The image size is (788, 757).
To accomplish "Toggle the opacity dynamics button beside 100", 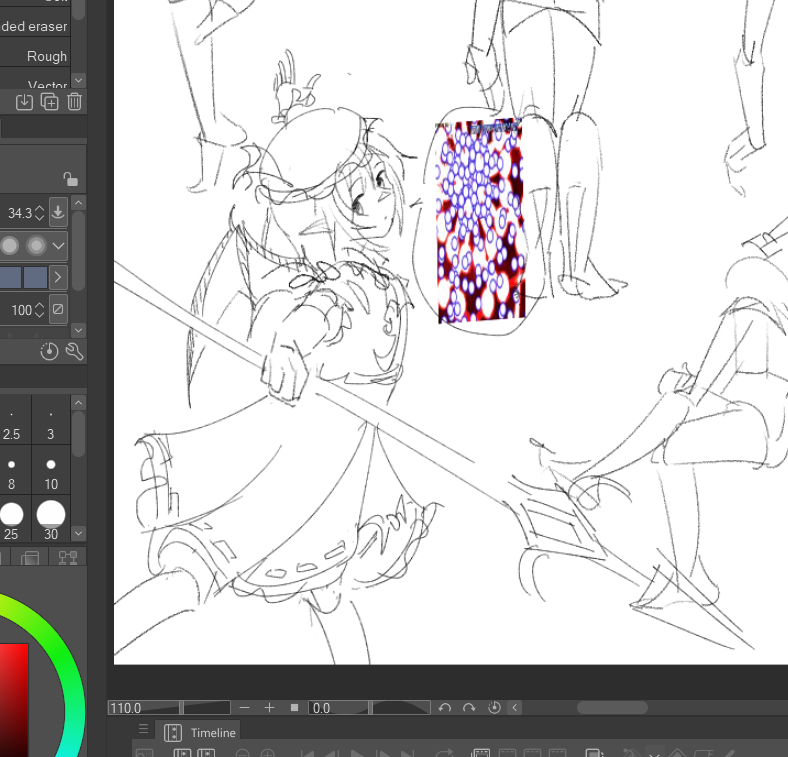I will pyautogui.click(x=58, y=309).
